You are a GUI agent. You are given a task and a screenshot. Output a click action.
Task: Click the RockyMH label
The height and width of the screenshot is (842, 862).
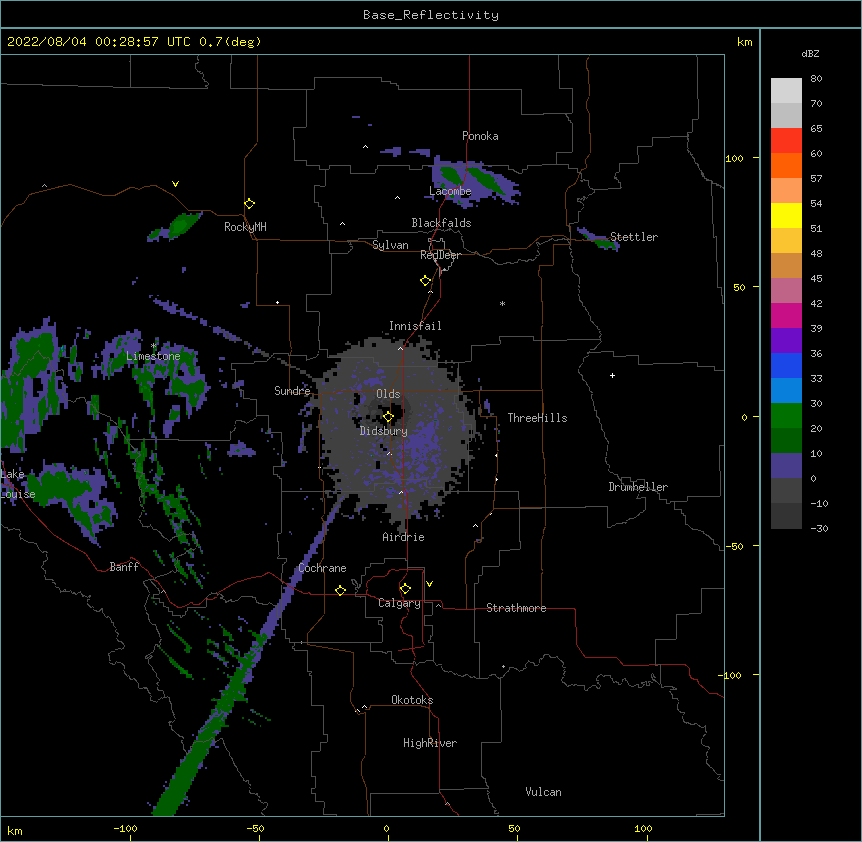[x=245, y=227]
